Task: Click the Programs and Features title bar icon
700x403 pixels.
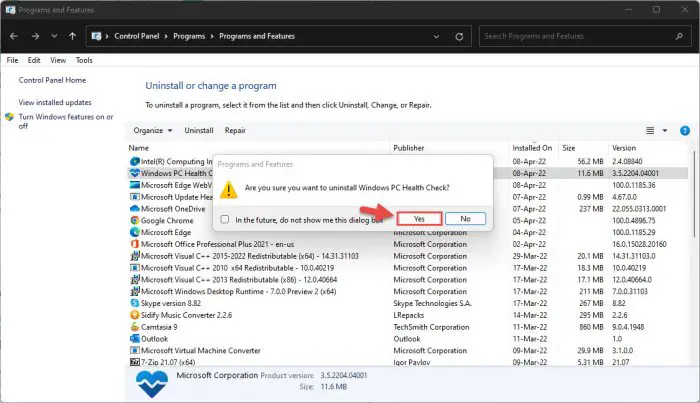Action: coord(10,9)
